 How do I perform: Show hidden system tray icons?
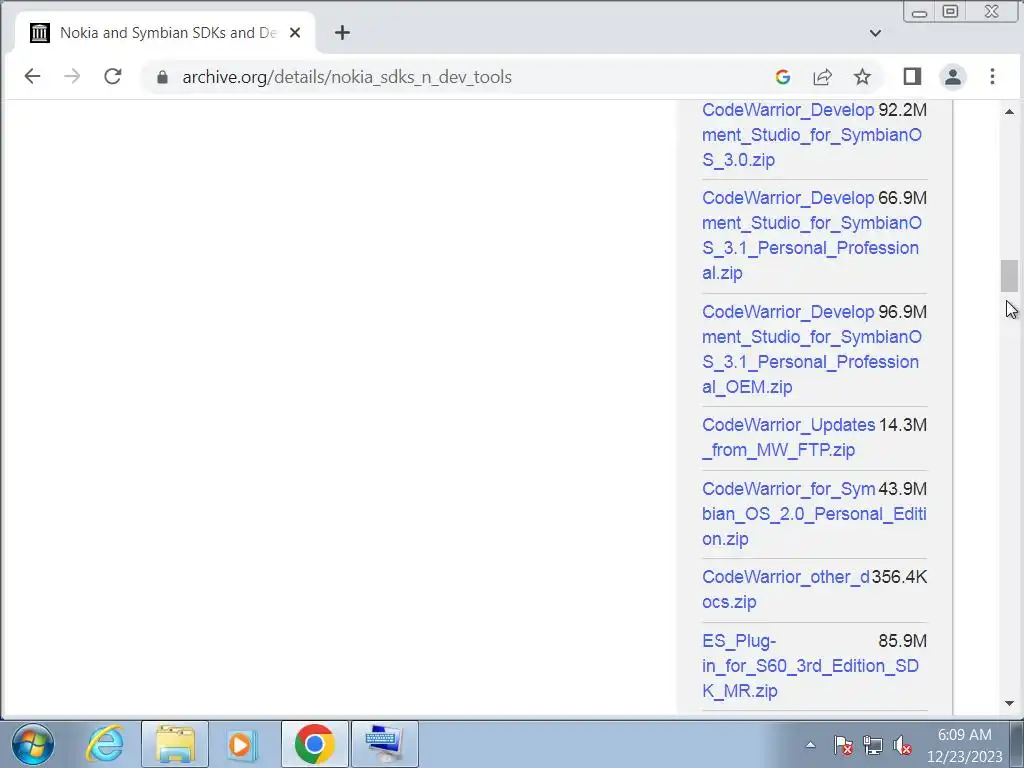click(810, 744)
